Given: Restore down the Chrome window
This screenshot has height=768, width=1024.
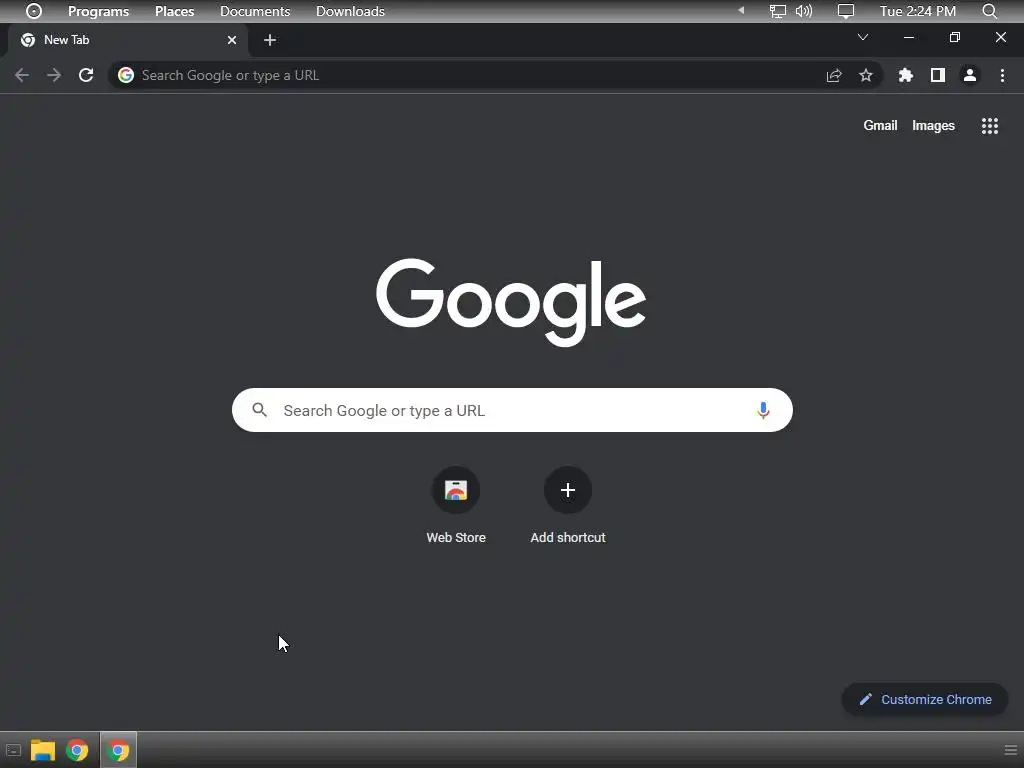Looking at the screenshot, I should pyautogui.click(x=955, y=37).
